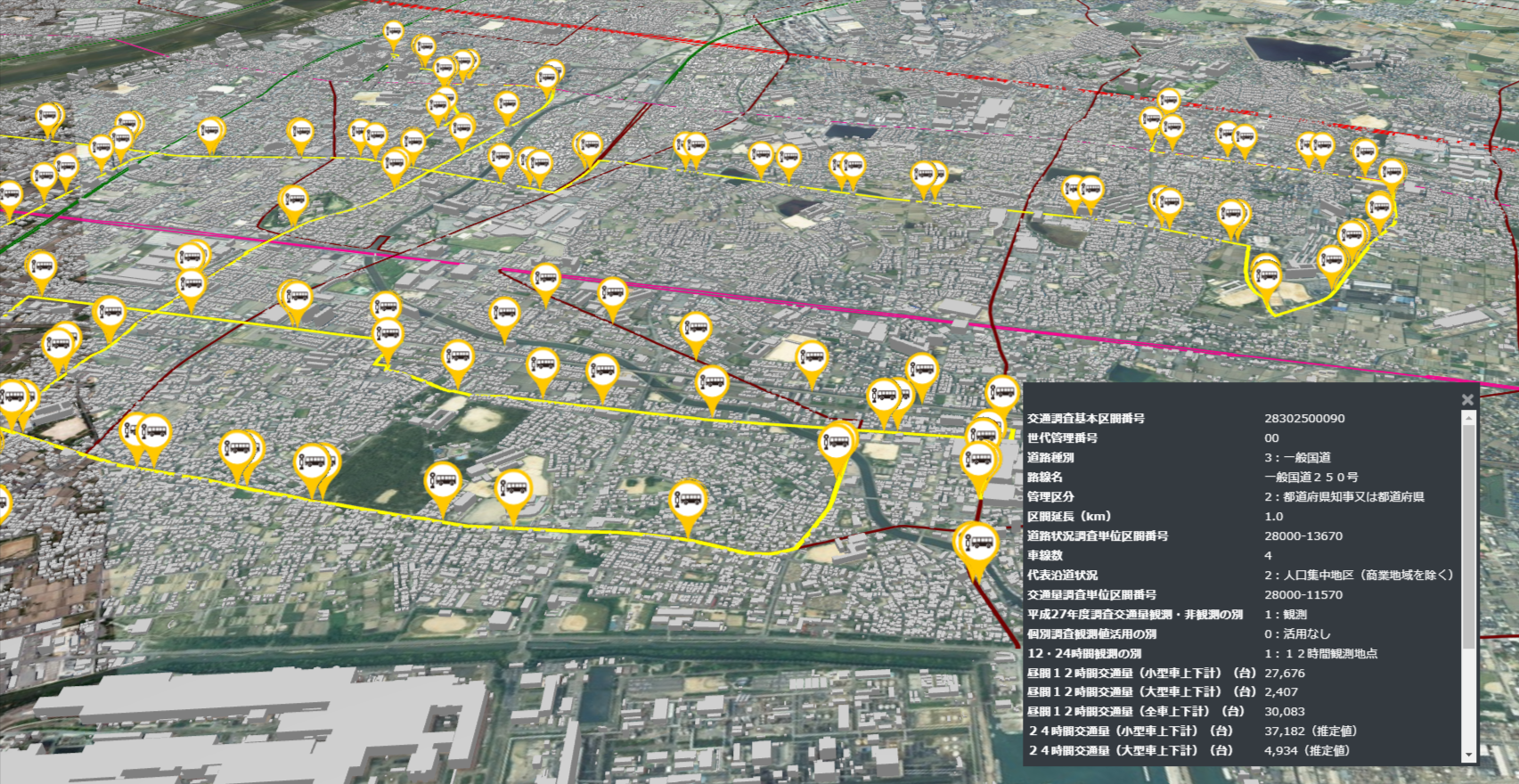
Task: Click the 管理区分 label
Action: click(x=1050, y=496)
